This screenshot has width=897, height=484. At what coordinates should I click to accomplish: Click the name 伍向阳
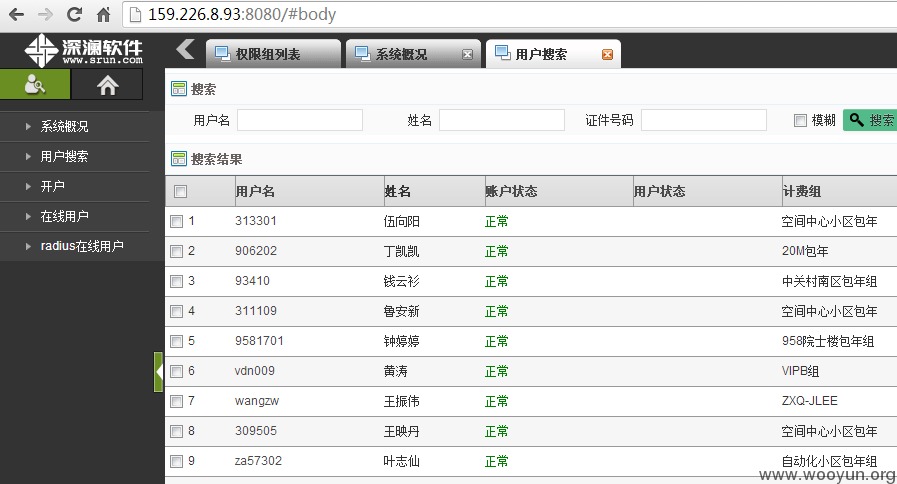click(x=402, y=221)
